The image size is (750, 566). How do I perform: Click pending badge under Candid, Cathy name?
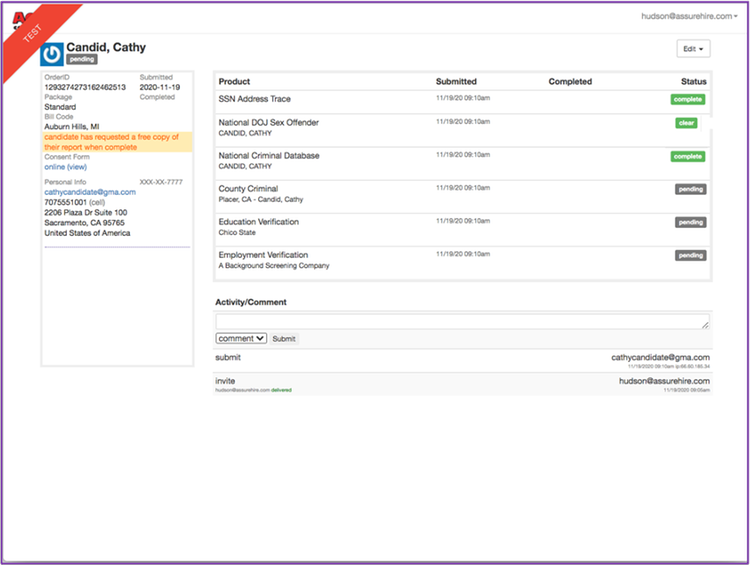click(82, 60)
